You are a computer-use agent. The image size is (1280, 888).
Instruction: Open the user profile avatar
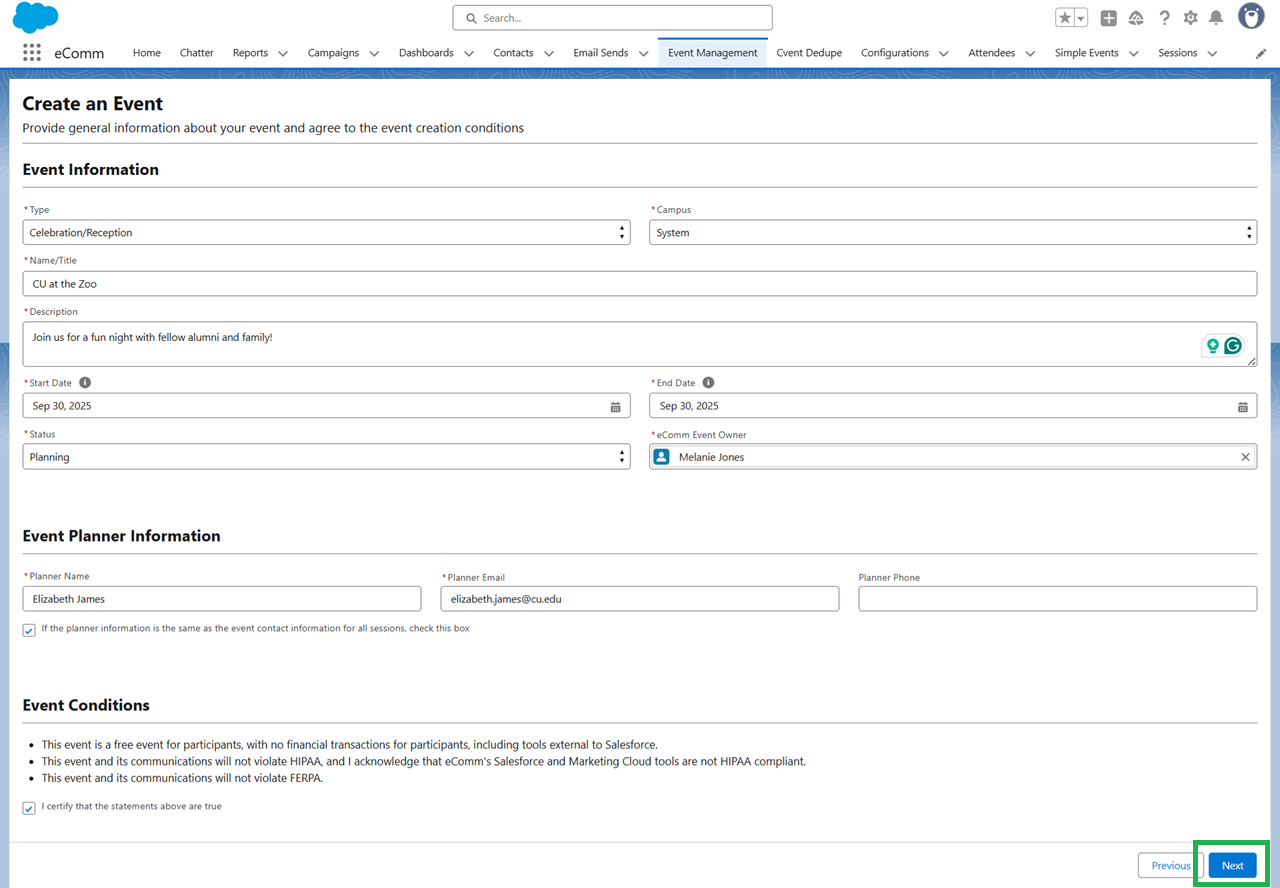[1251, 16]
